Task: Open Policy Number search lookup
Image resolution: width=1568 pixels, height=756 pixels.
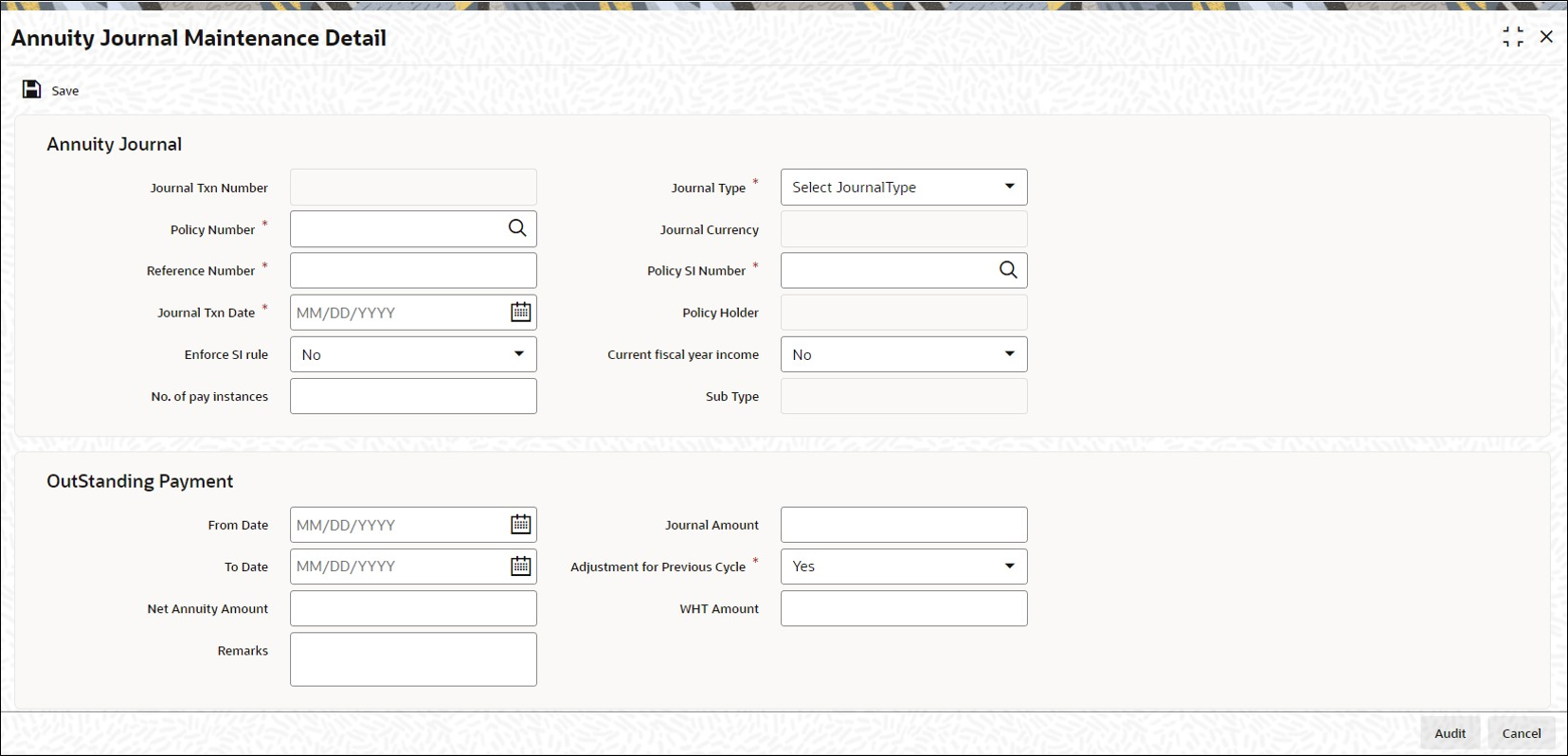Action: [x=517, y=228]
